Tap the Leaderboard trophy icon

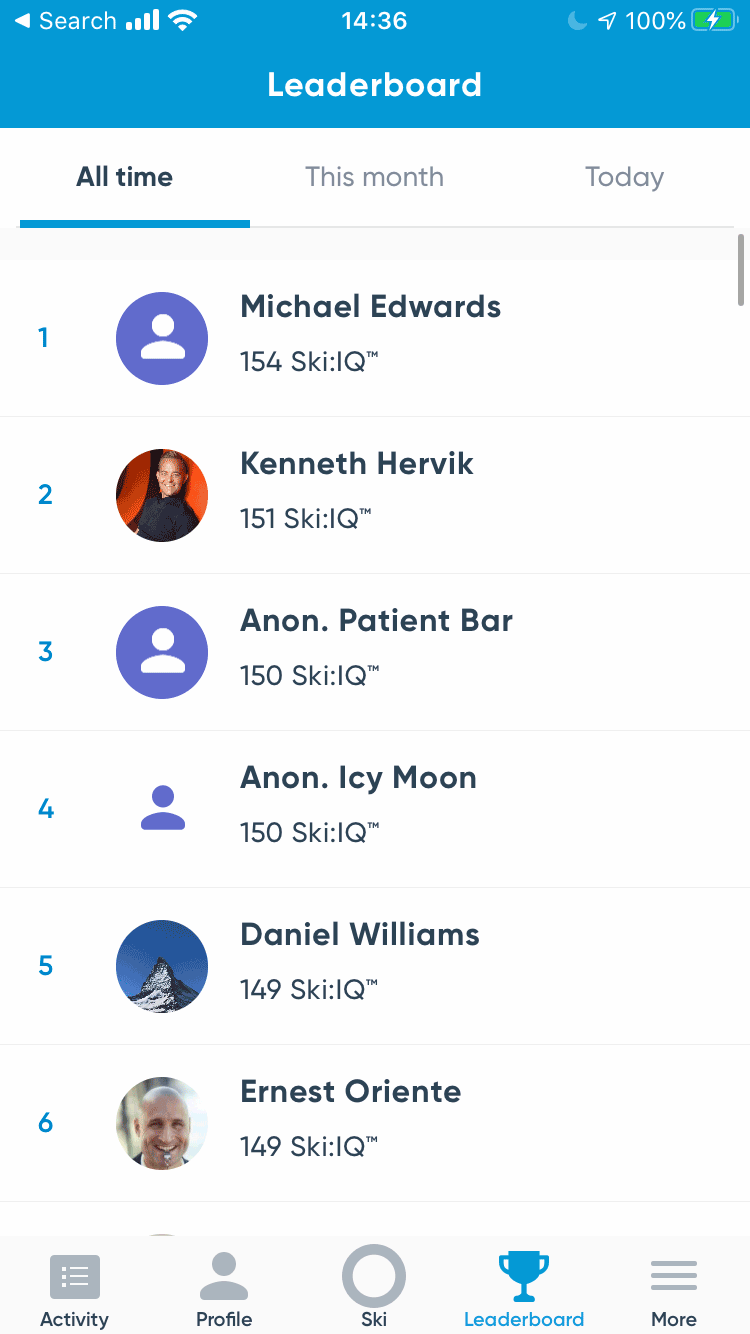click(524, 1276)
